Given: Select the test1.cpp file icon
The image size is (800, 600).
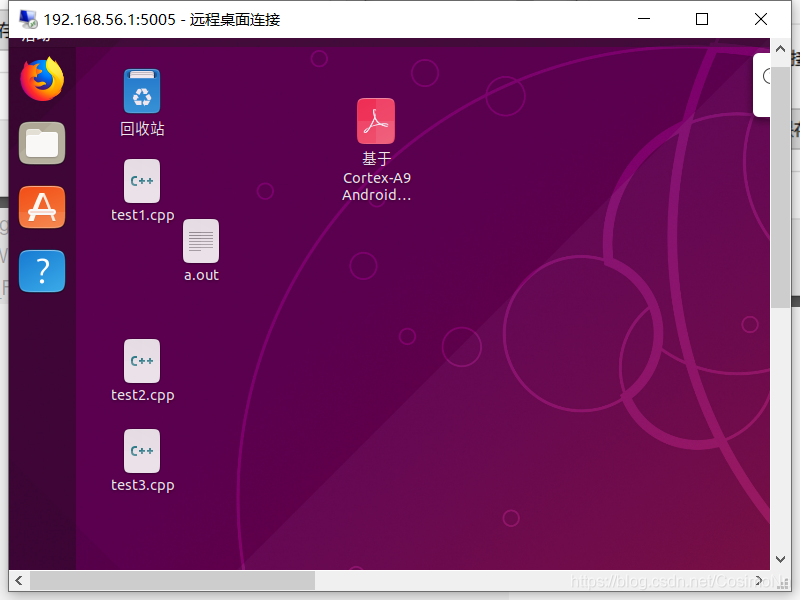Looking at the screenshot, I should coord(142,181).
